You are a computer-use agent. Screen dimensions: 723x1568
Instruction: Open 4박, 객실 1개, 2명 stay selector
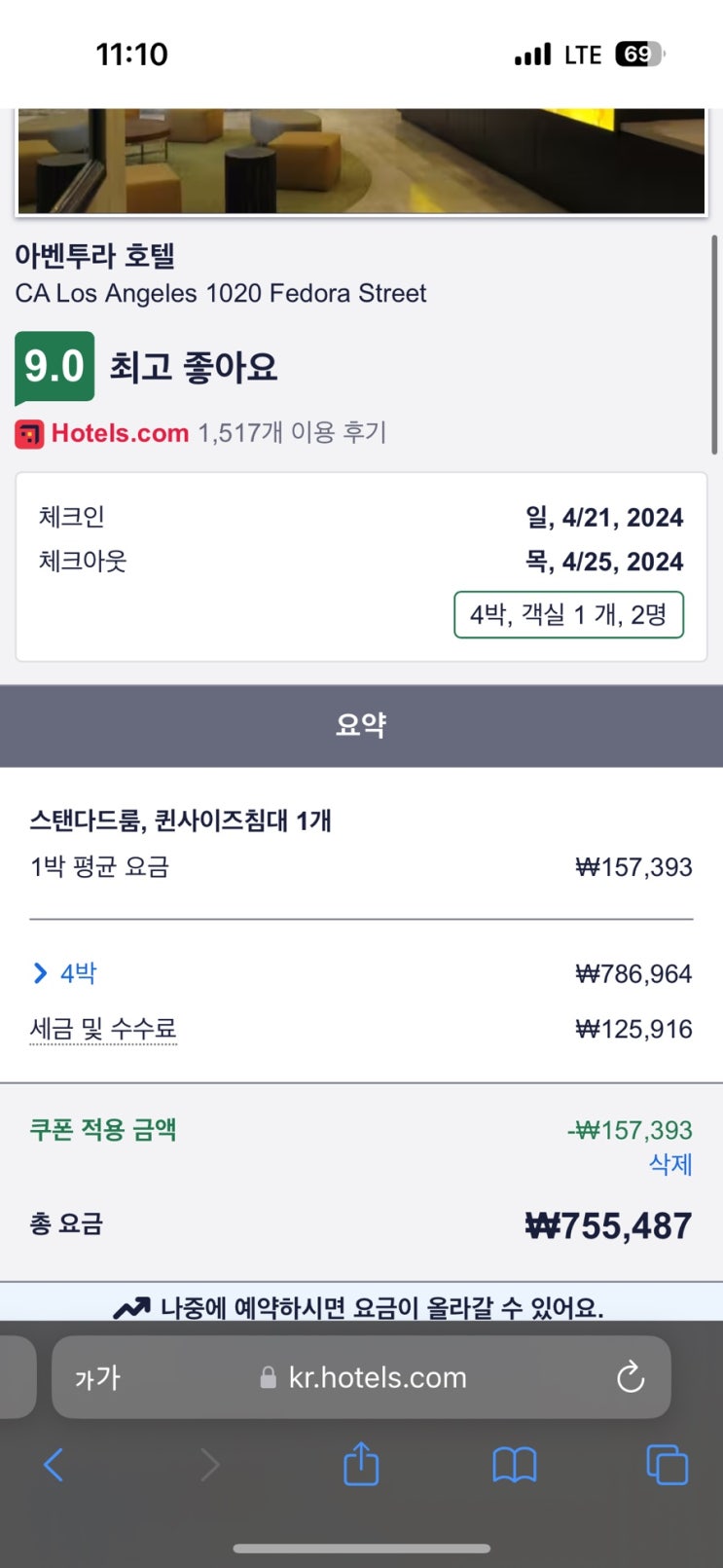568,615
